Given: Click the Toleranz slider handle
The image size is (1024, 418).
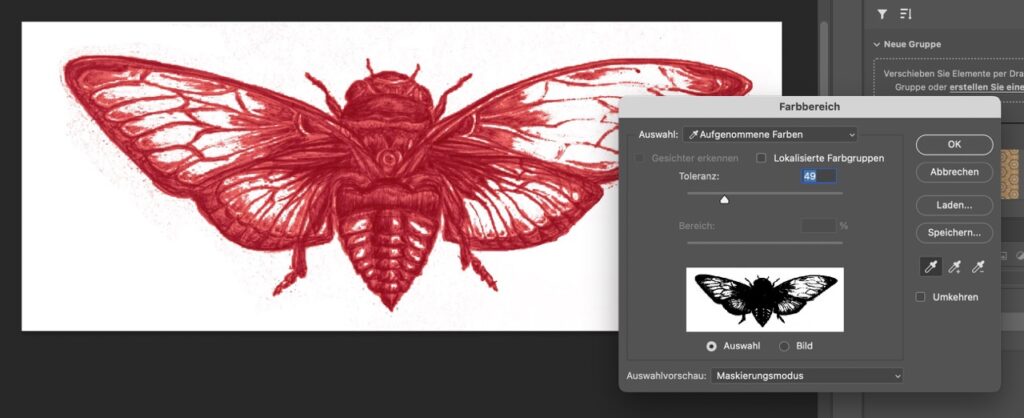Looking at the screenshot, I should coord(724,199).
